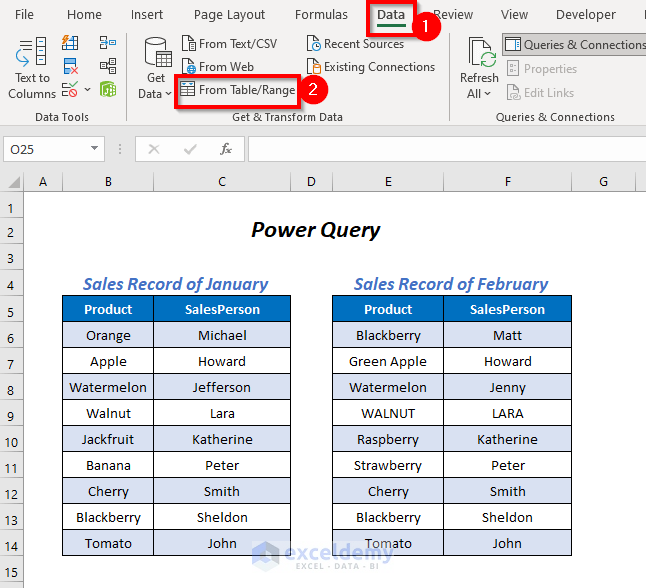The height and width of the screenshot is (588, 646).
Task: Open the Relationships tool icon
Action: coord(107,67)
